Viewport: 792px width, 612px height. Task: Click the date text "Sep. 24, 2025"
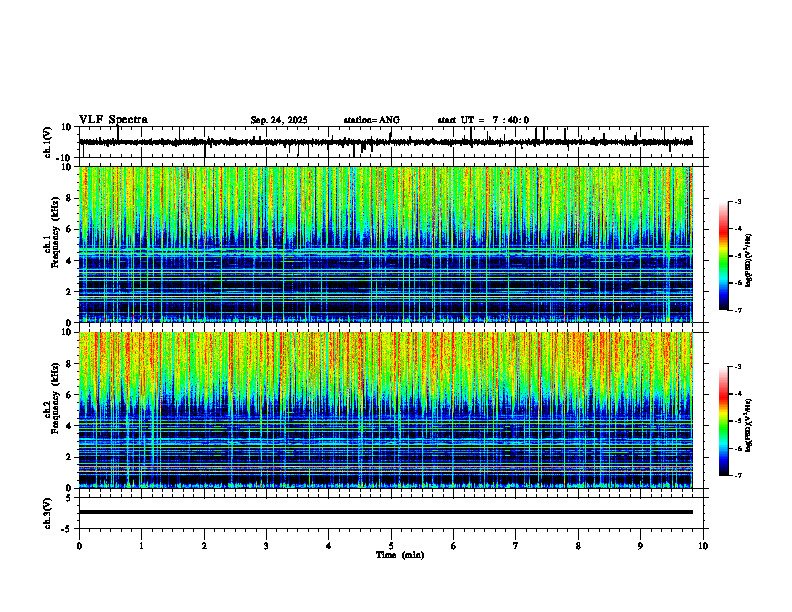click(x=279, y=120)
